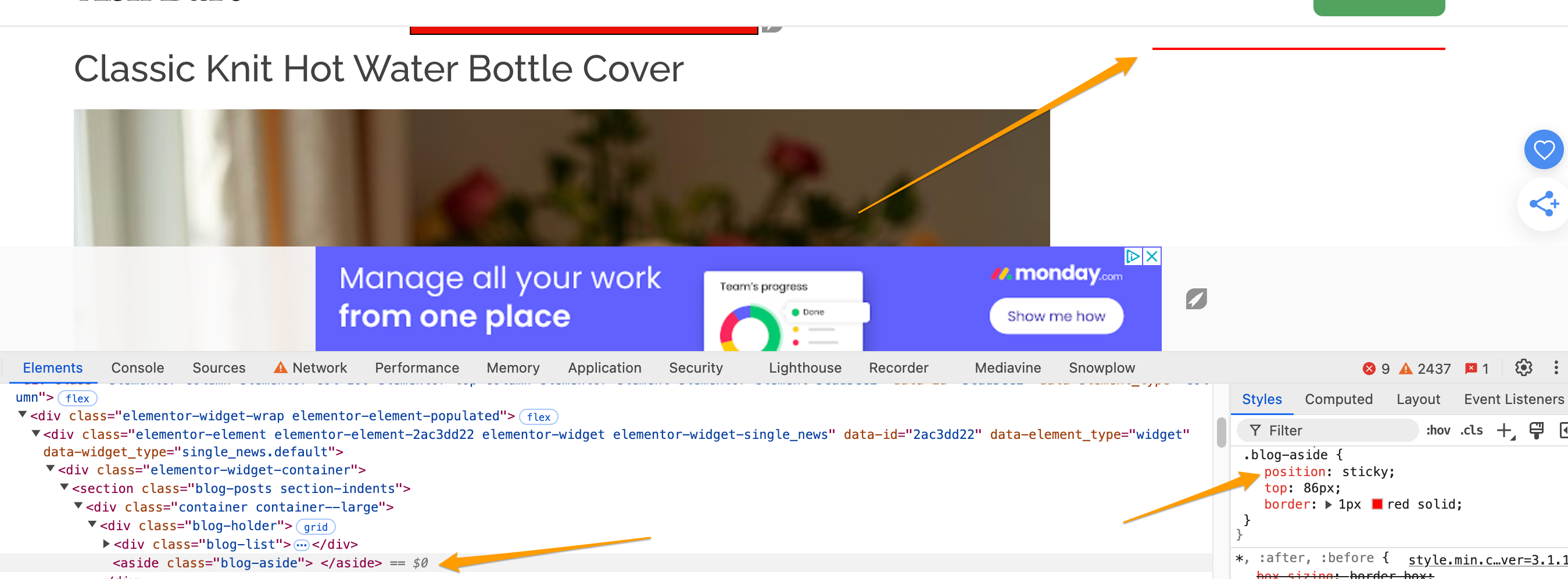The width and height of the screenshot is (1568, 579).
Task: Expand the border shorthand property triangle
Action: 1328,505
